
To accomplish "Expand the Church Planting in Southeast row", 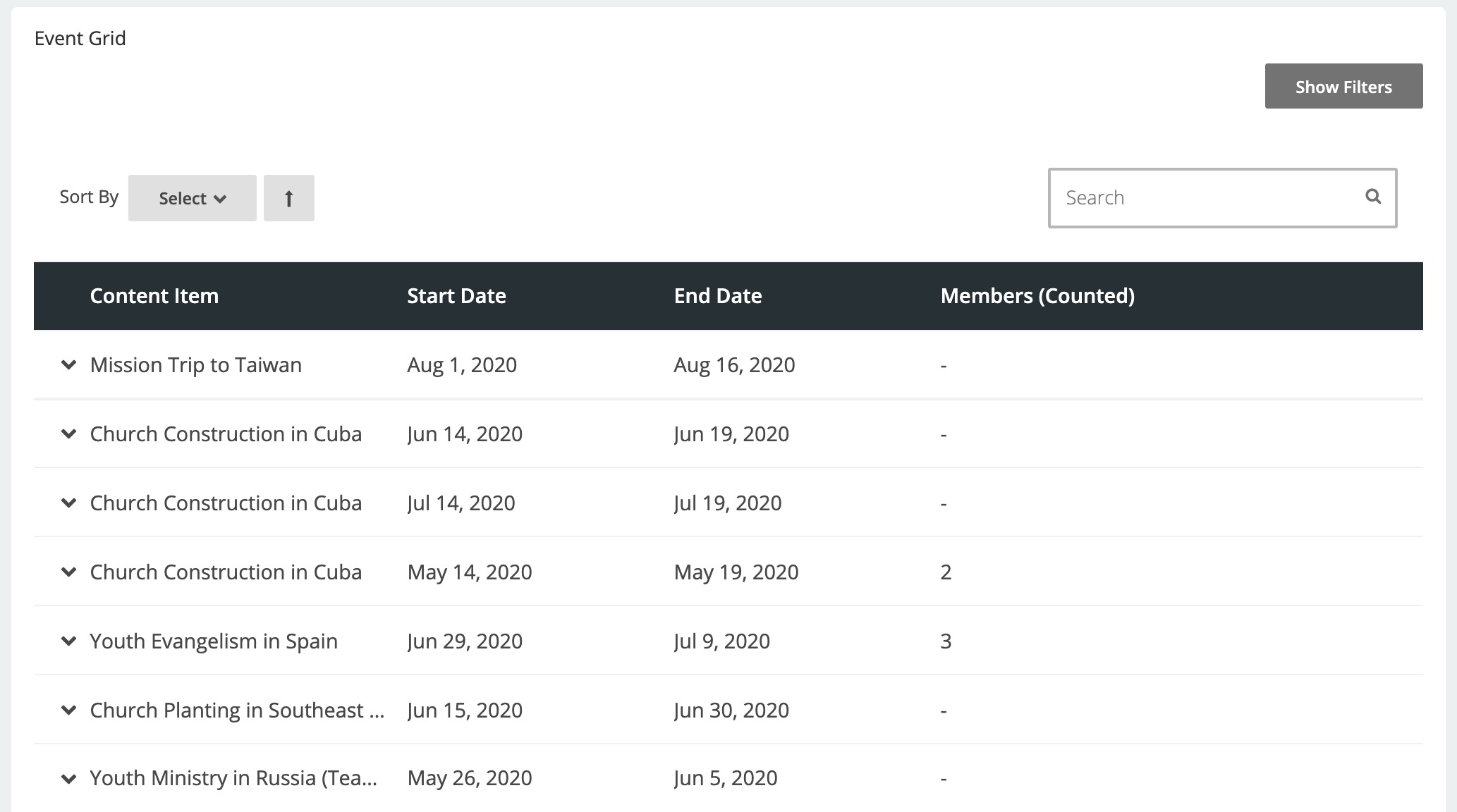I will pos(68,710).
